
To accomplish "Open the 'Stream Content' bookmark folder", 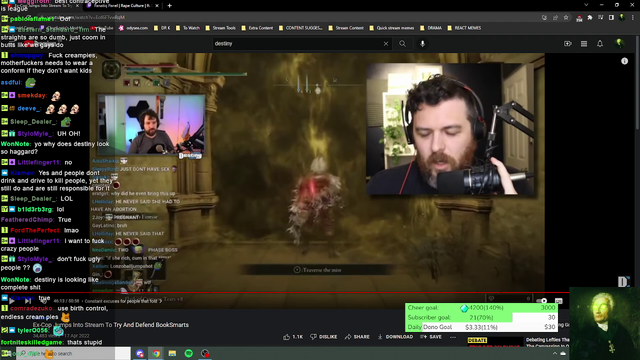I will point(346,28).
